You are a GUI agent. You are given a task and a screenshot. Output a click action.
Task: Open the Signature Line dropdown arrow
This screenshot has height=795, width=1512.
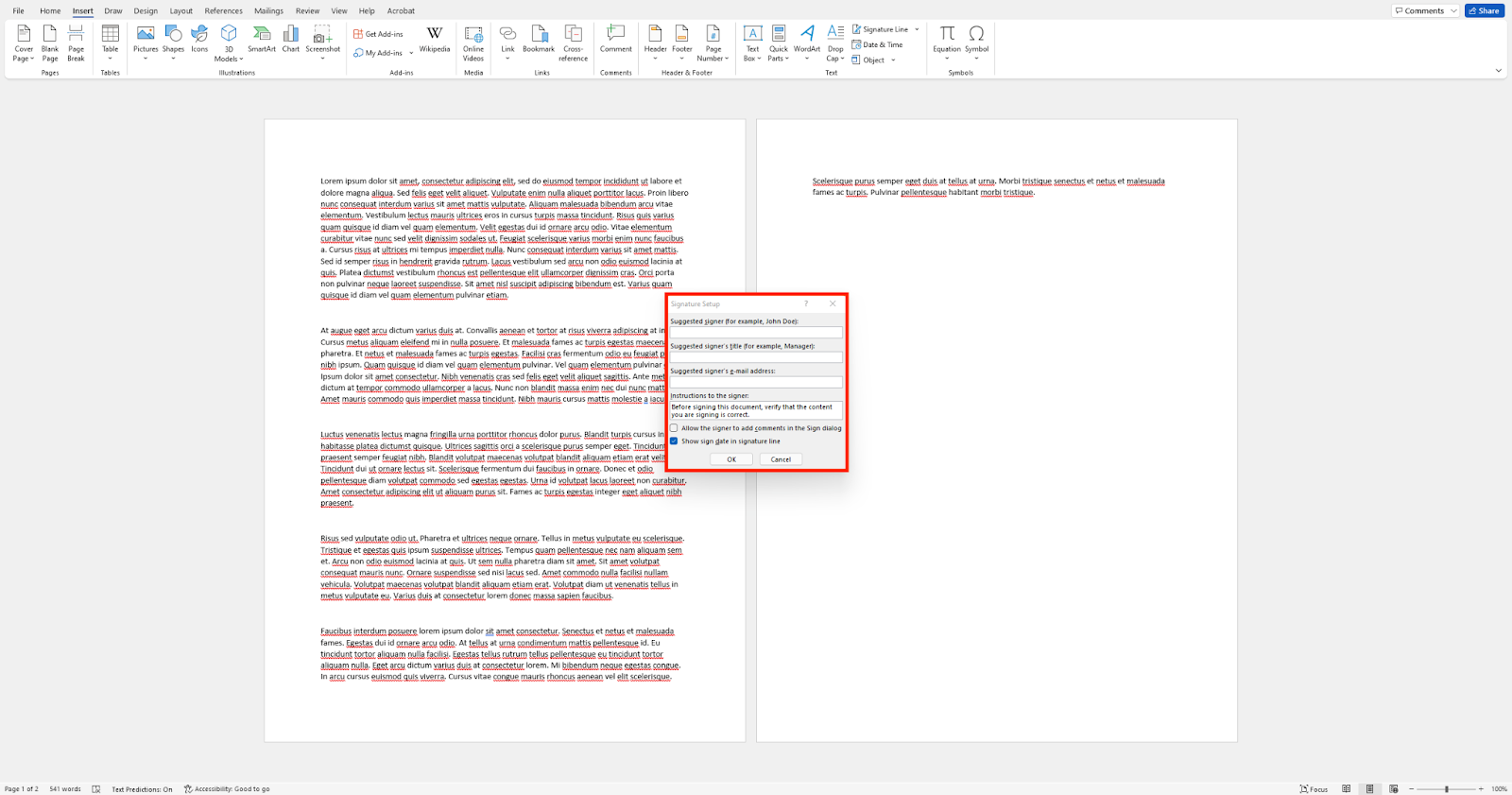[917, 29]
